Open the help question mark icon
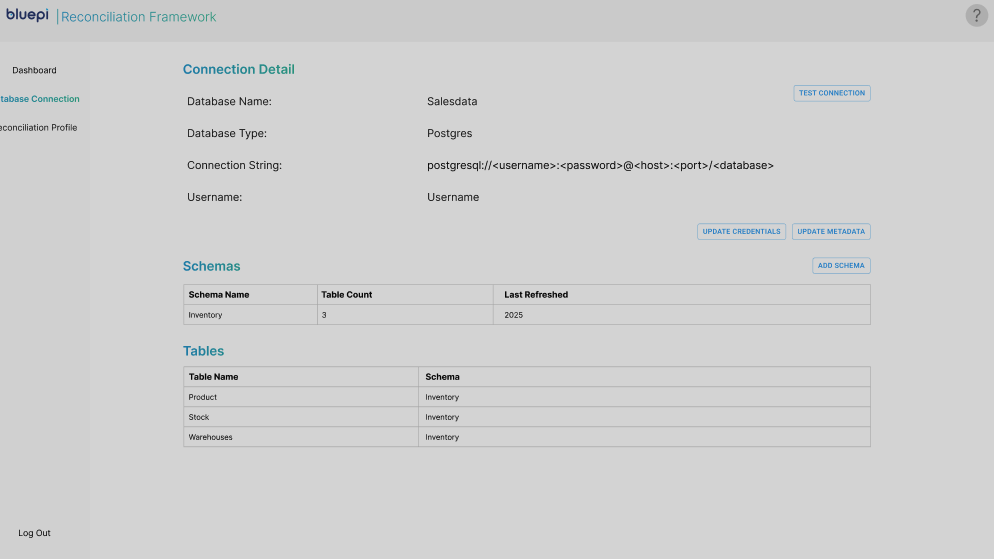 point(976,16)
